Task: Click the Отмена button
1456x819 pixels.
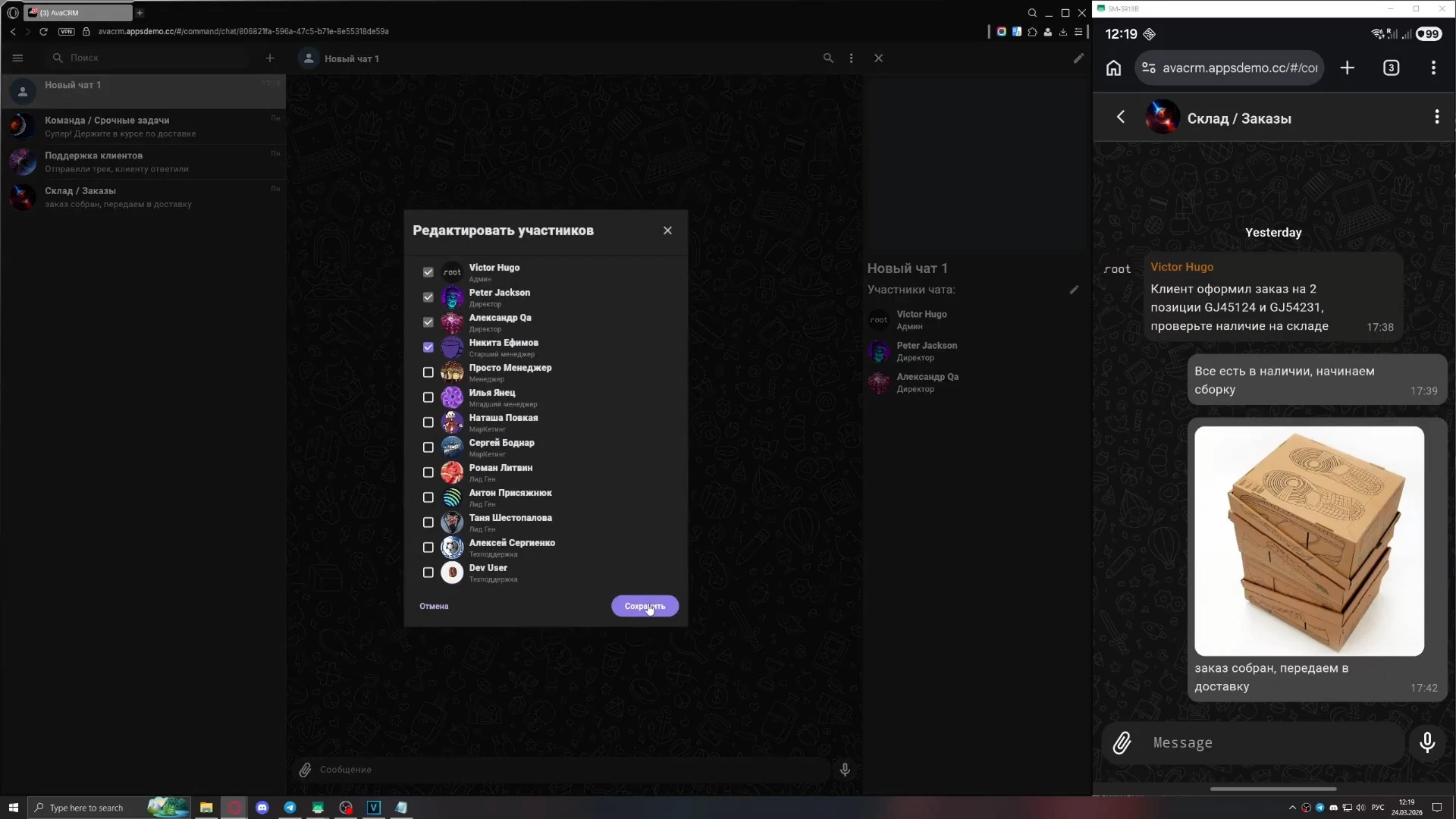Action: click(434, 606)
